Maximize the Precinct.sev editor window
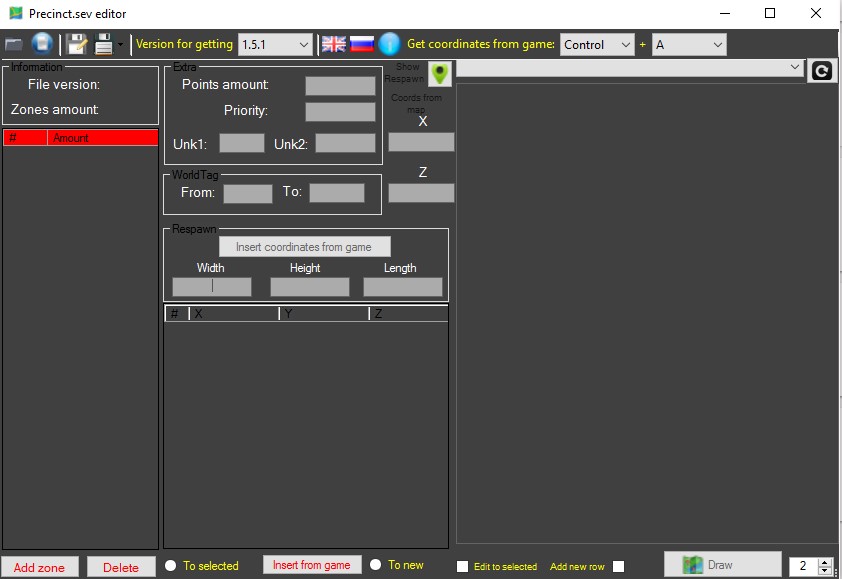The height and width of the screenshot is (579, 842). click(x=770, y=13)
